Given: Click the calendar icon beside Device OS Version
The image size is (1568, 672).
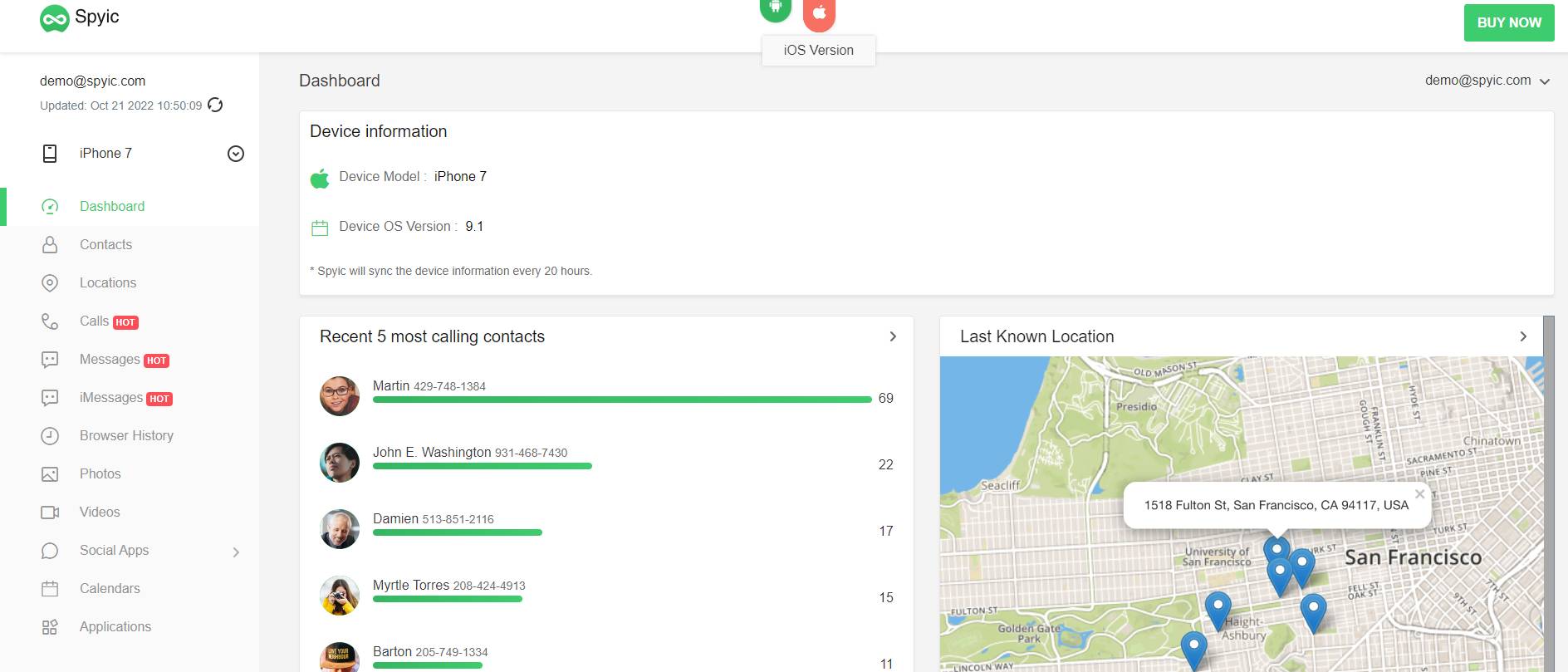Looking at the screenshot, I should click(x=320, y=228).
